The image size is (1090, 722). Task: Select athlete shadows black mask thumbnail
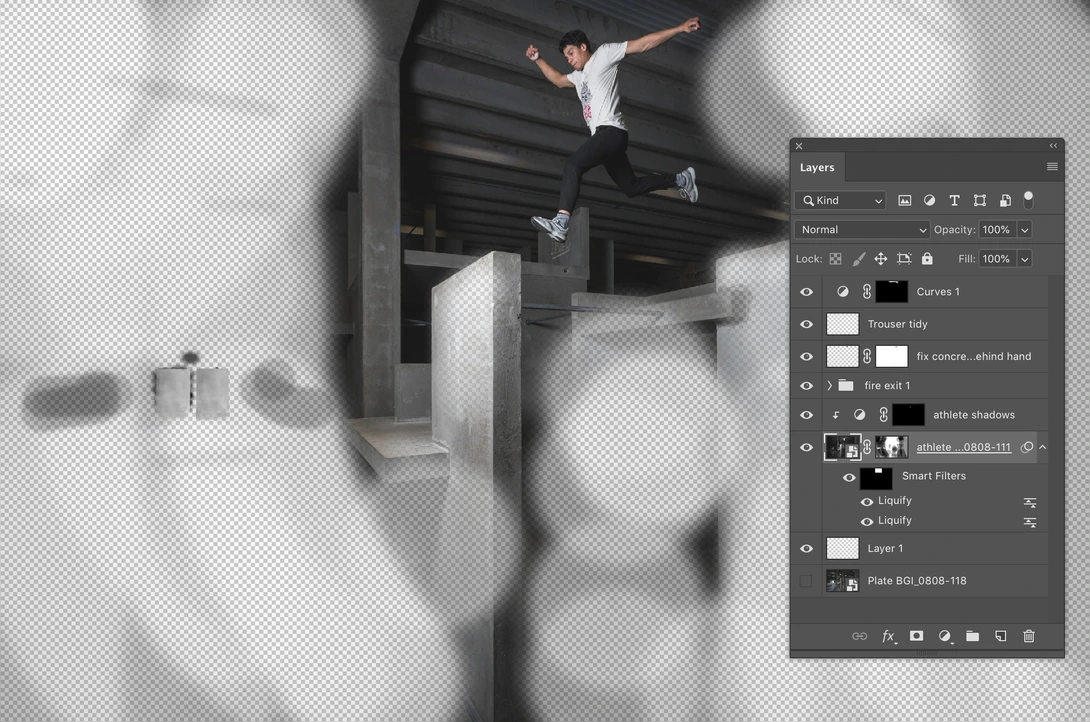909,415
